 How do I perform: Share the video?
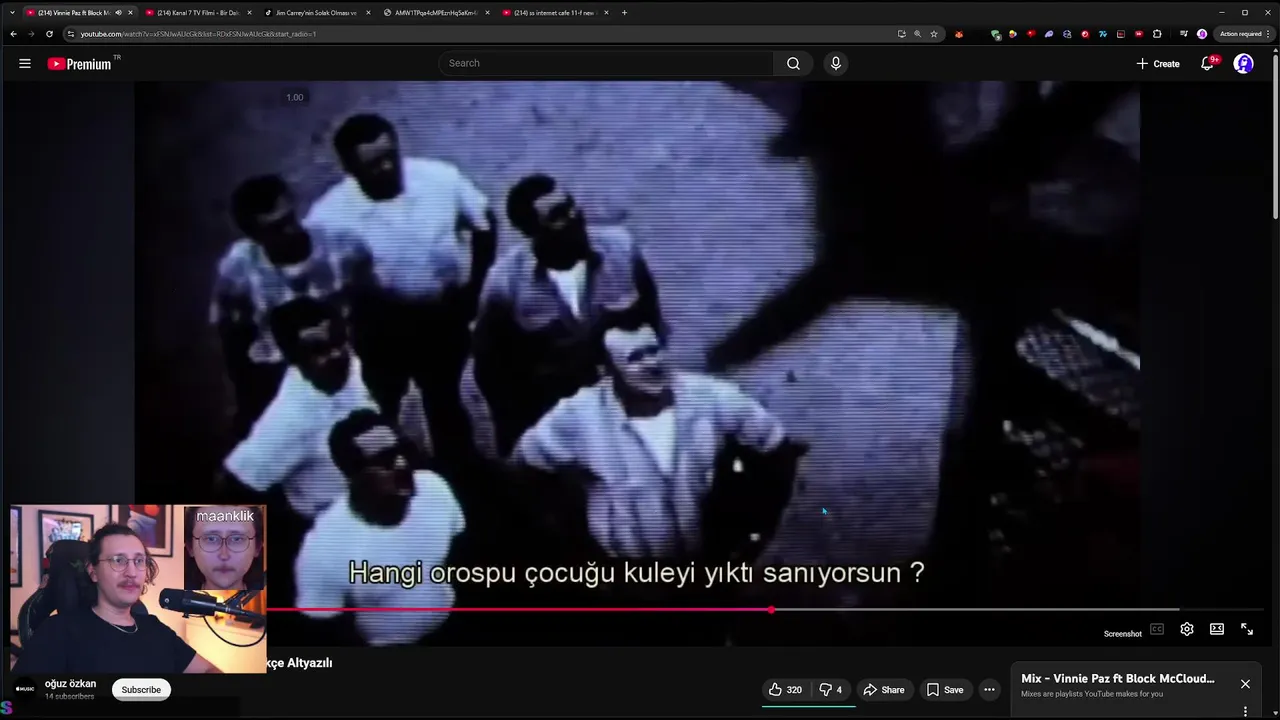884,689
